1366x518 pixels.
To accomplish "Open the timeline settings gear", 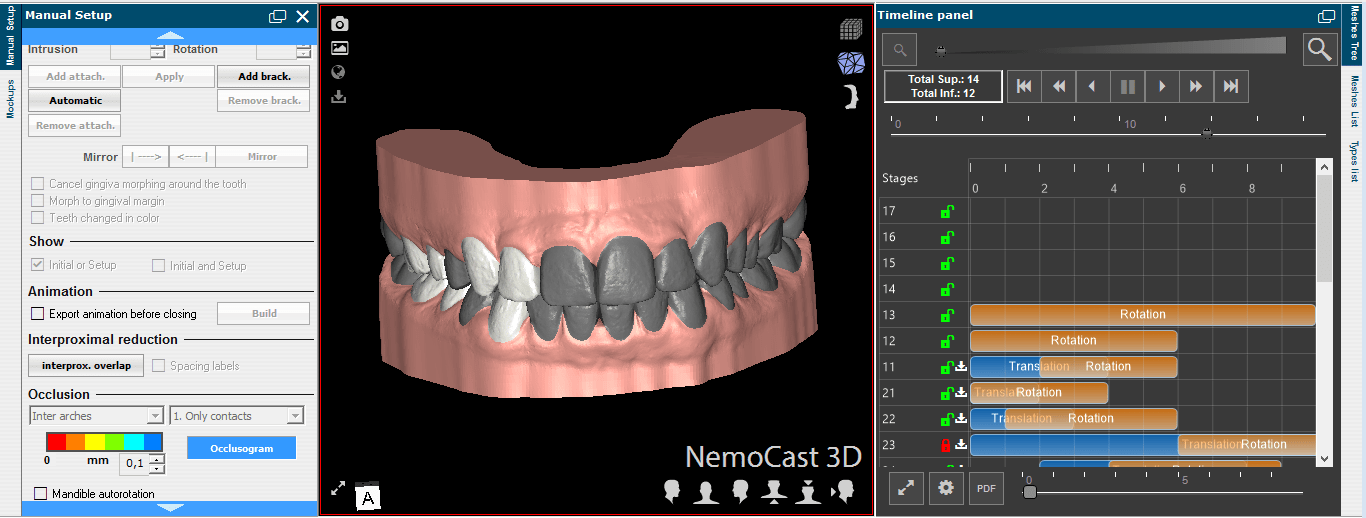I will coord(946,488).
